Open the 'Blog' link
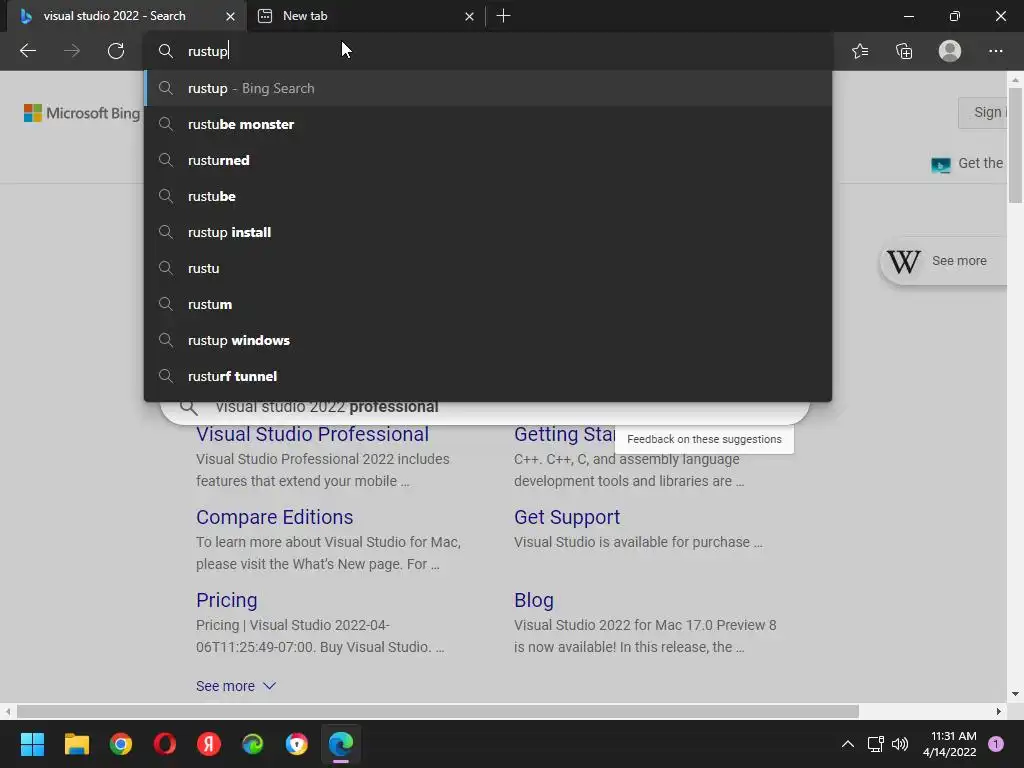The image size is (1024, 768). [534, 600]
